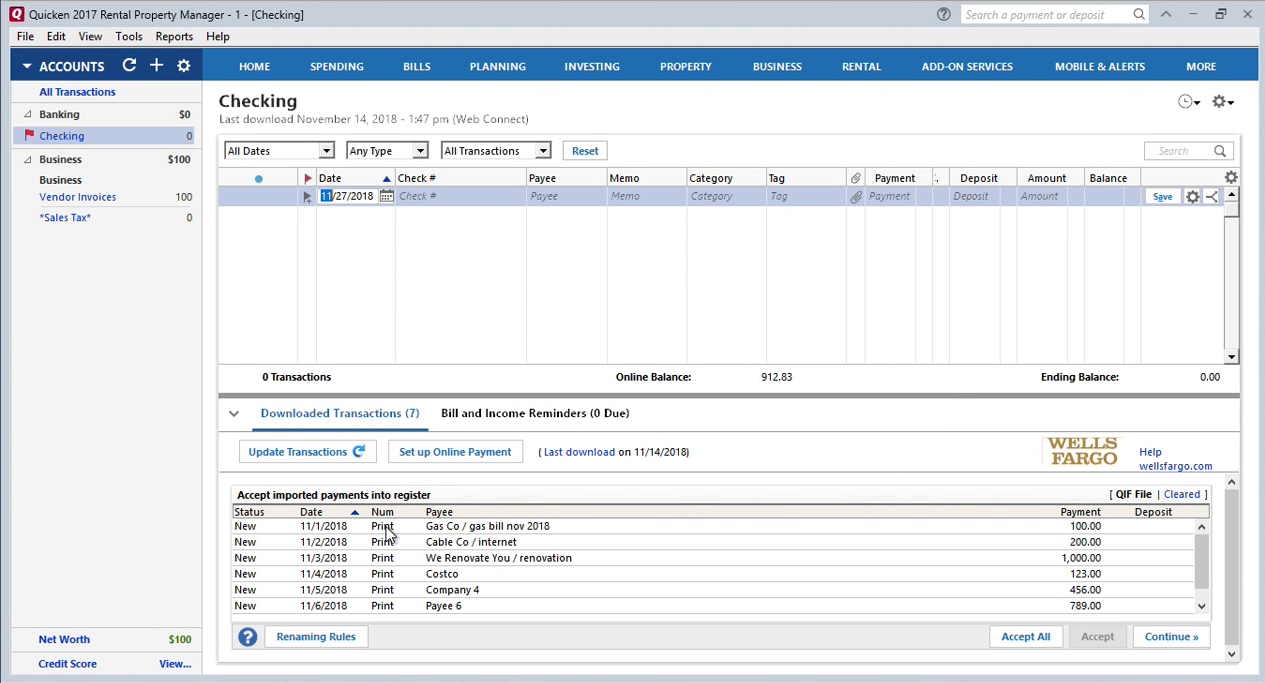Click the Date column sort header
The image size is (1265, 683).
click(x=355, y=178)
